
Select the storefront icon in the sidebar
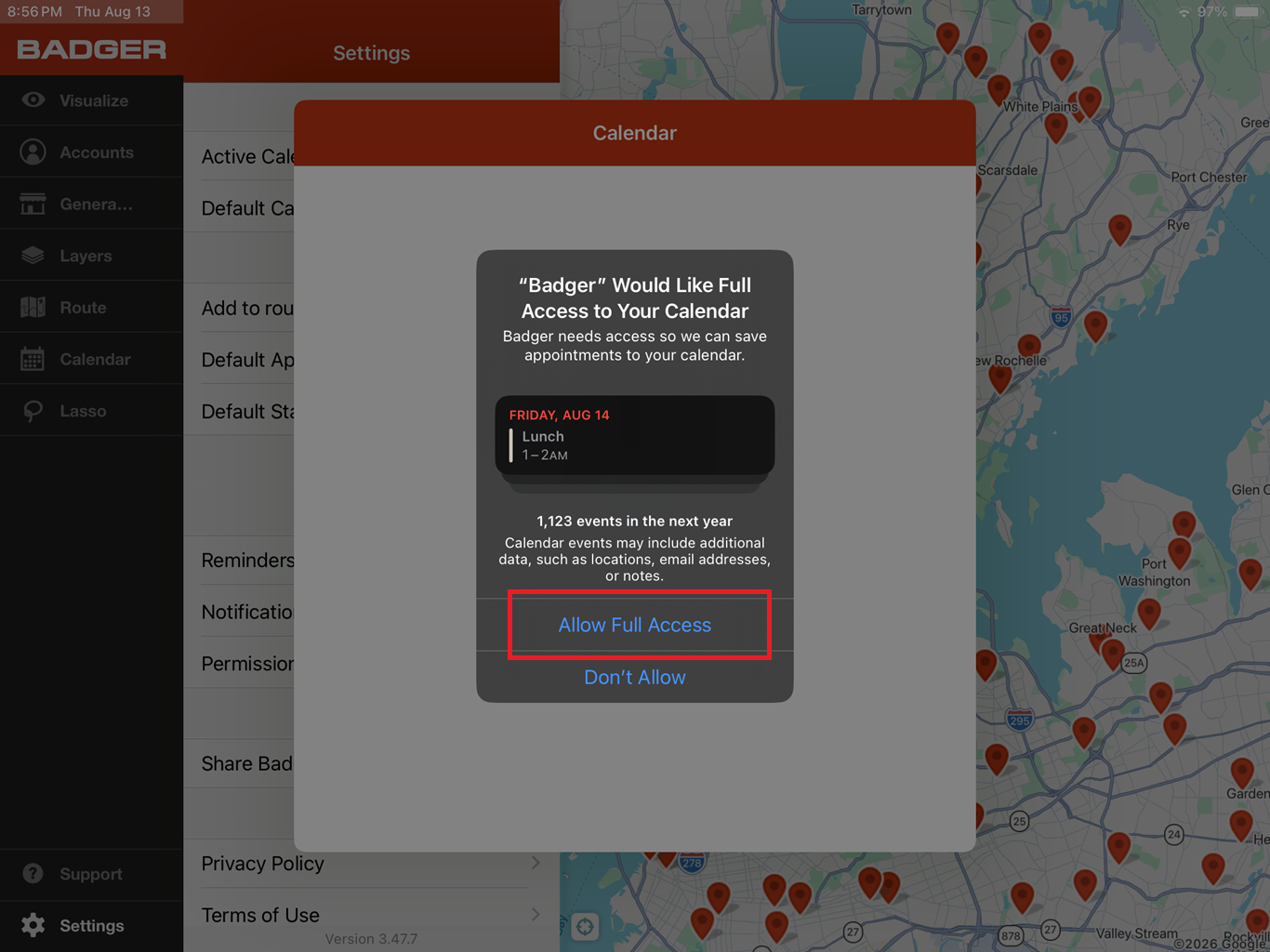coord(33,204)
